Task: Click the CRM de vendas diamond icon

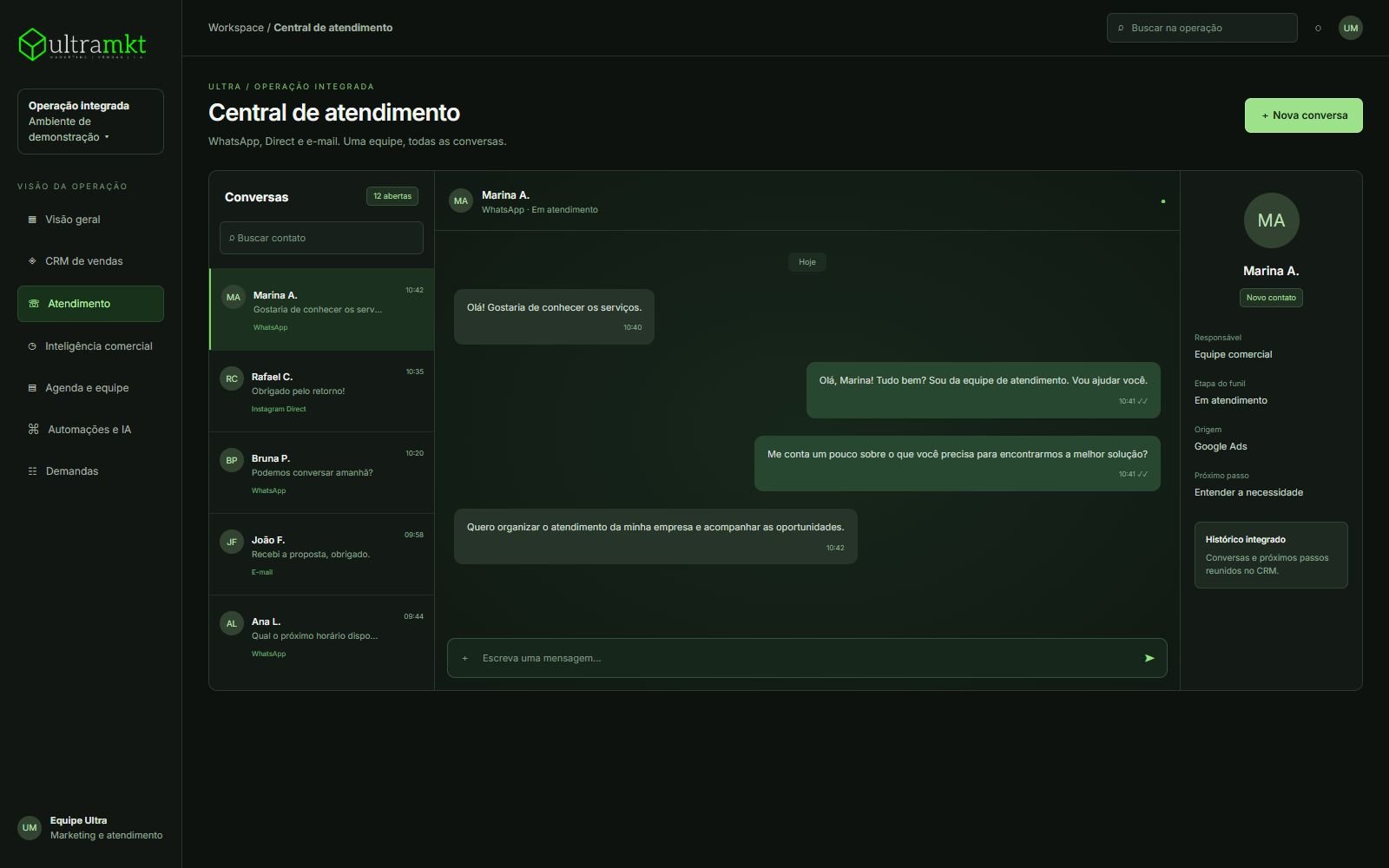Action: coord(32,261)
